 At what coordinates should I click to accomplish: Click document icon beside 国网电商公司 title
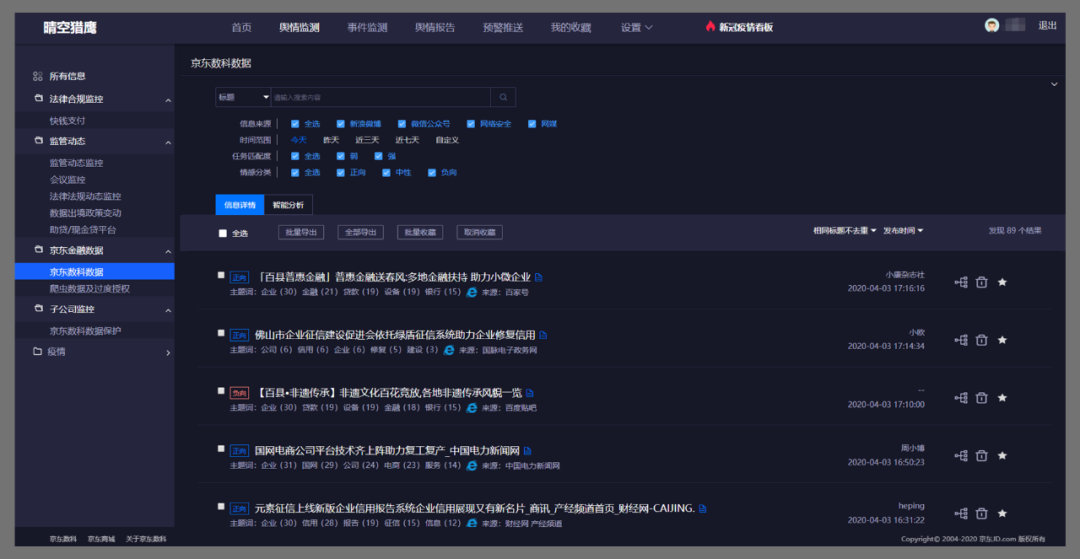(x=528, y=451)
